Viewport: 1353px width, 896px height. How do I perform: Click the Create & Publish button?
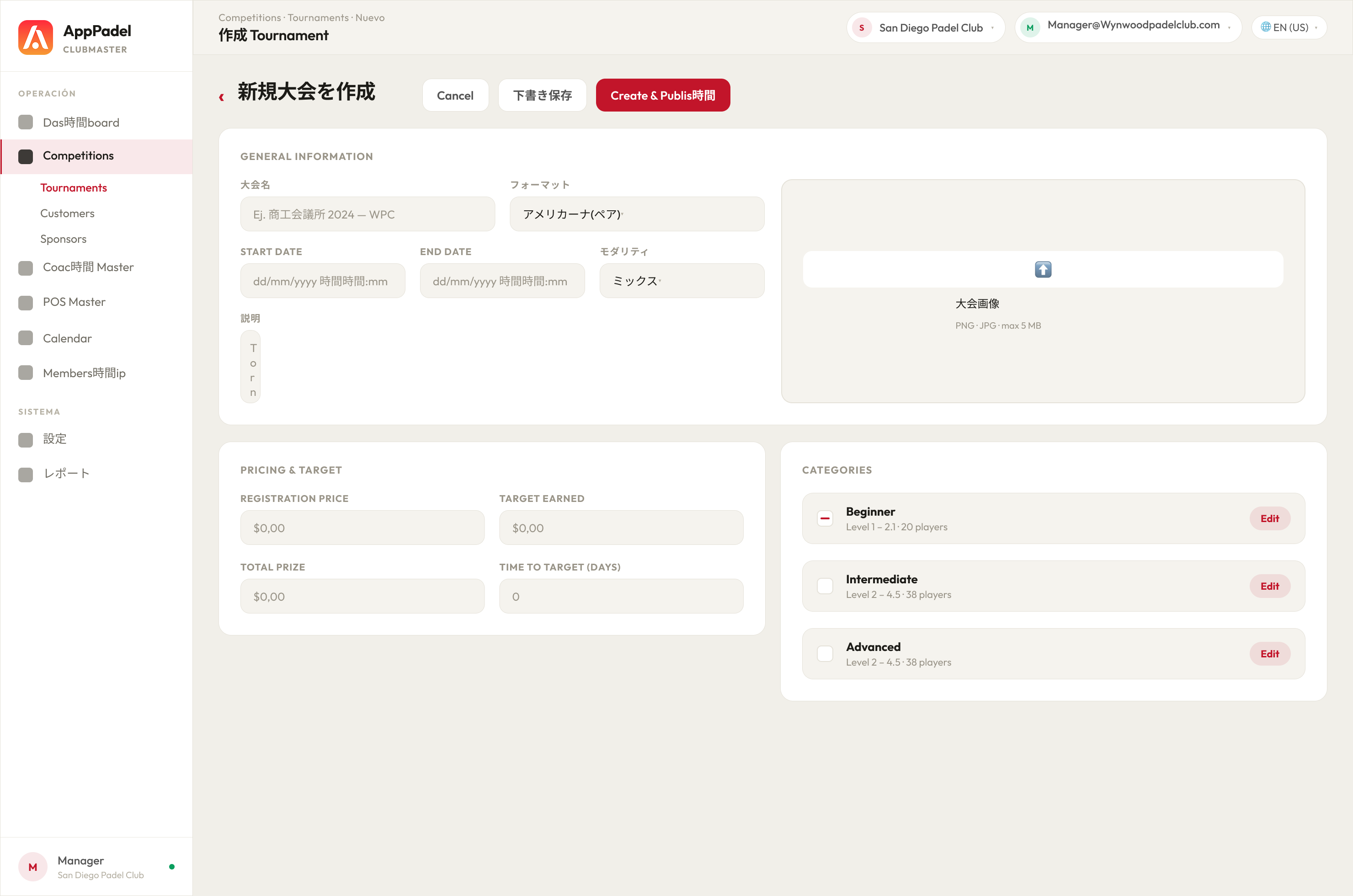tap(662, 95)
